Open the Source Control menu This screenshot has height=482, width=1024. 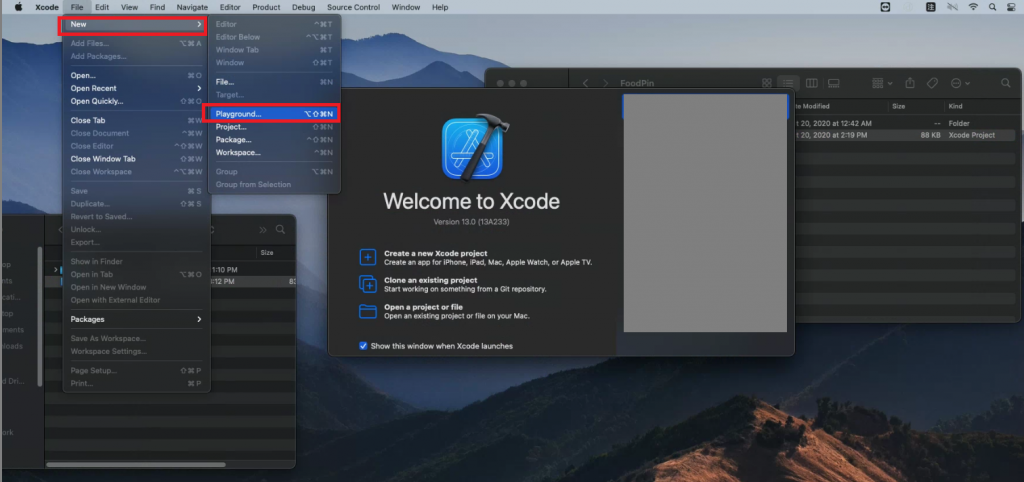pyautogui.click(x=355, y=7)
